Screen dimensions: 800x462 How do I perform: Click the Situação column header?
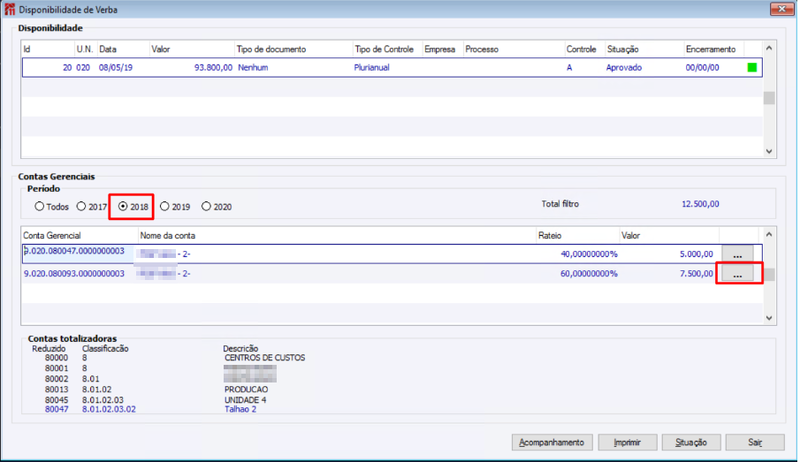644,49
